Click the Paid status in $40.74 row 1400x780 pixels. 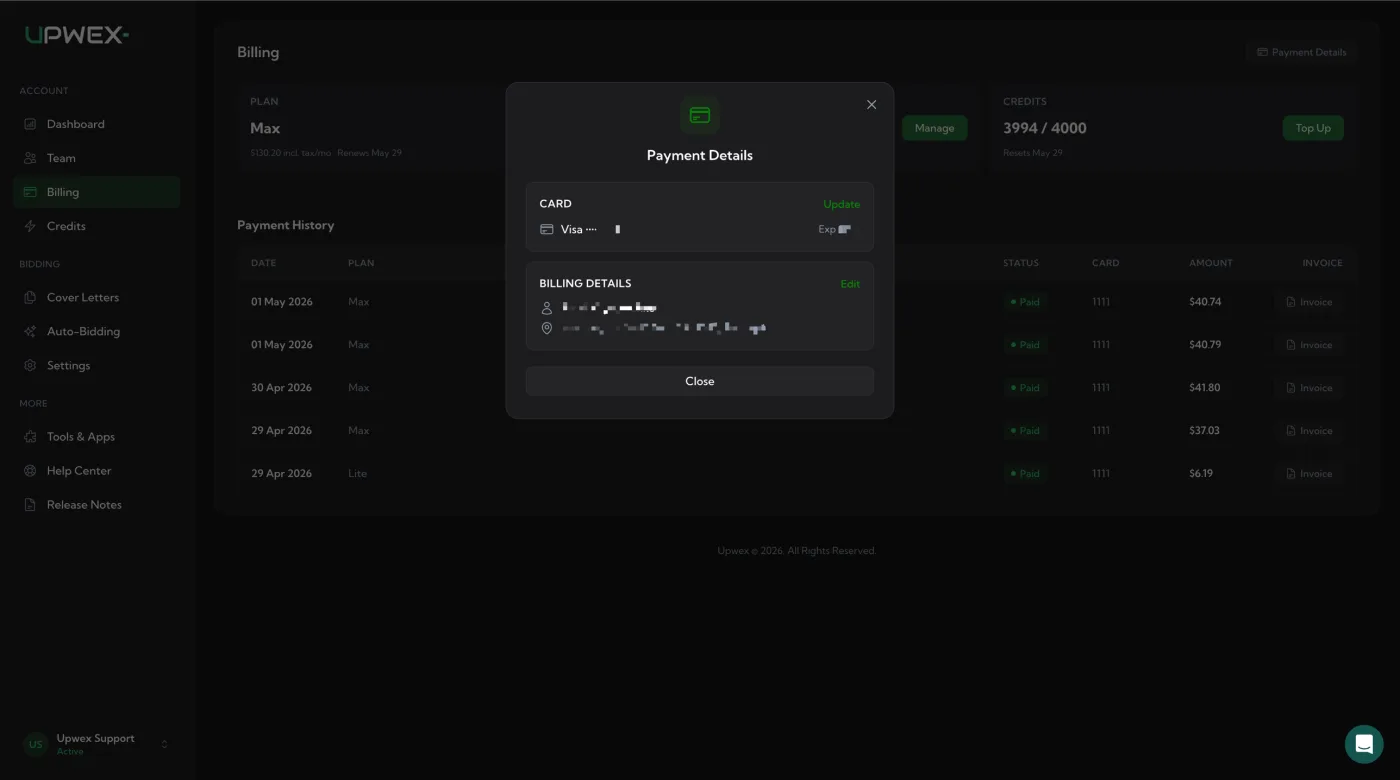(x=1025, y=302)
